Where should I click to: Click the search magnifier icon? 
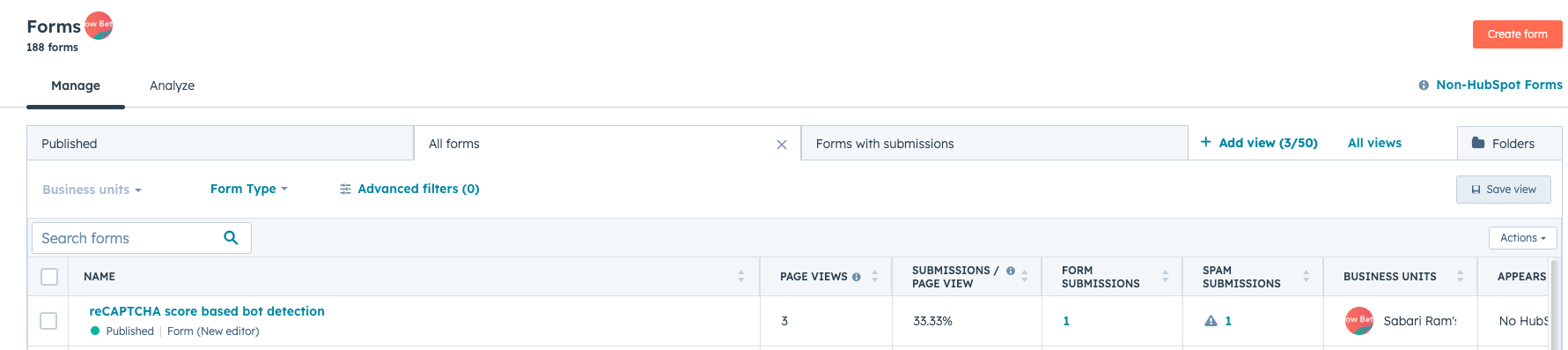point(231,238)
